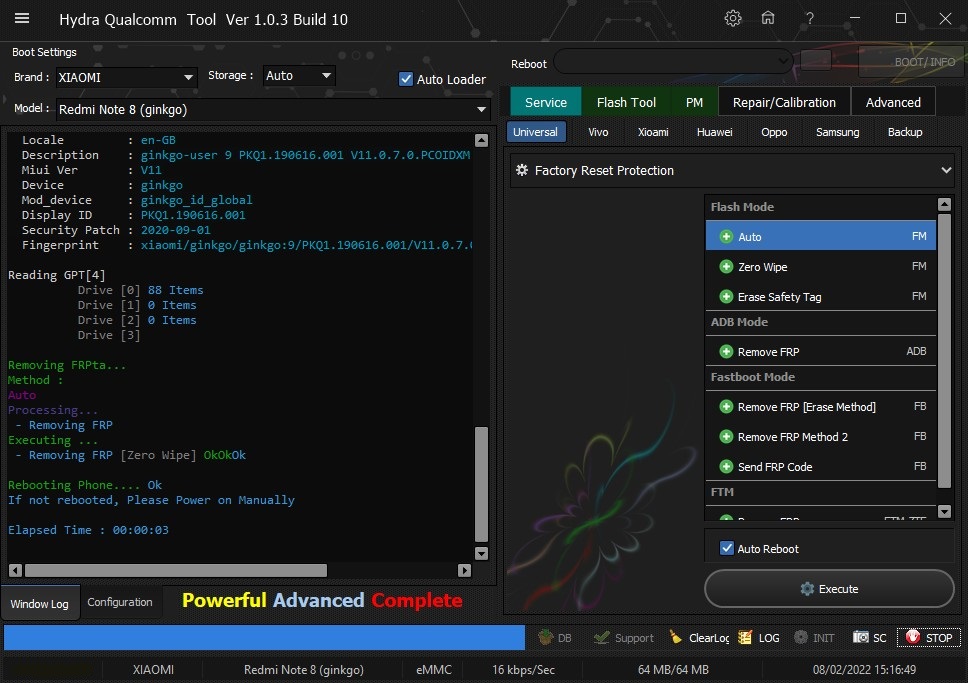Click the home icon in title bar

(x=767, y=19)
